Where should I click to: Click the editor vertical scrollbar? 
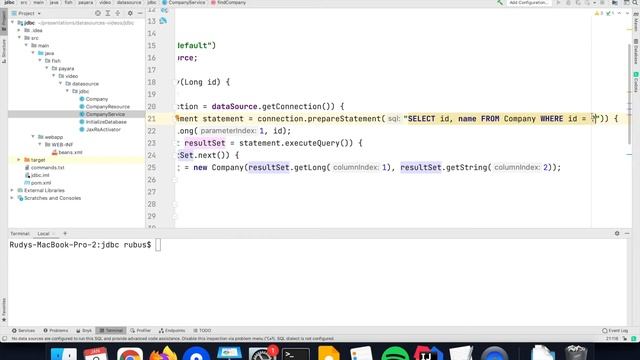(629, 94)
